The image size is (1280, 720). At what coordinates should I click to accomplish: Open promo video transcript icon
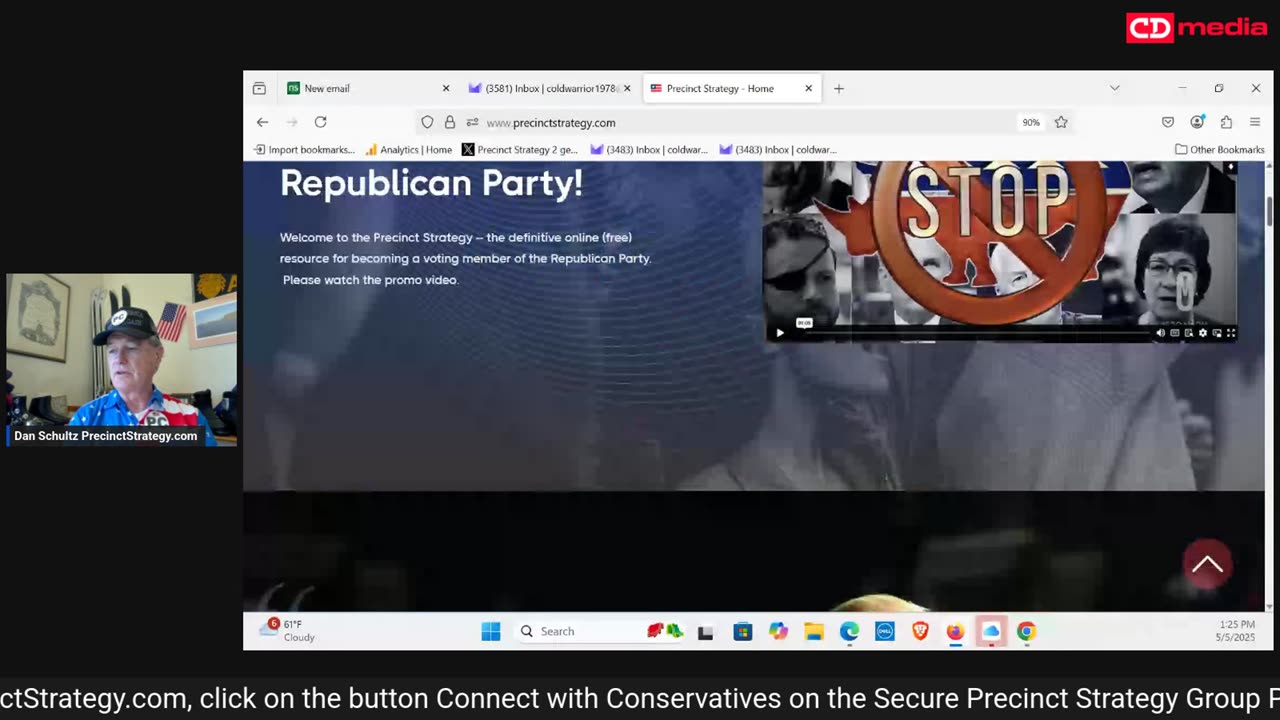point(1188,333)
